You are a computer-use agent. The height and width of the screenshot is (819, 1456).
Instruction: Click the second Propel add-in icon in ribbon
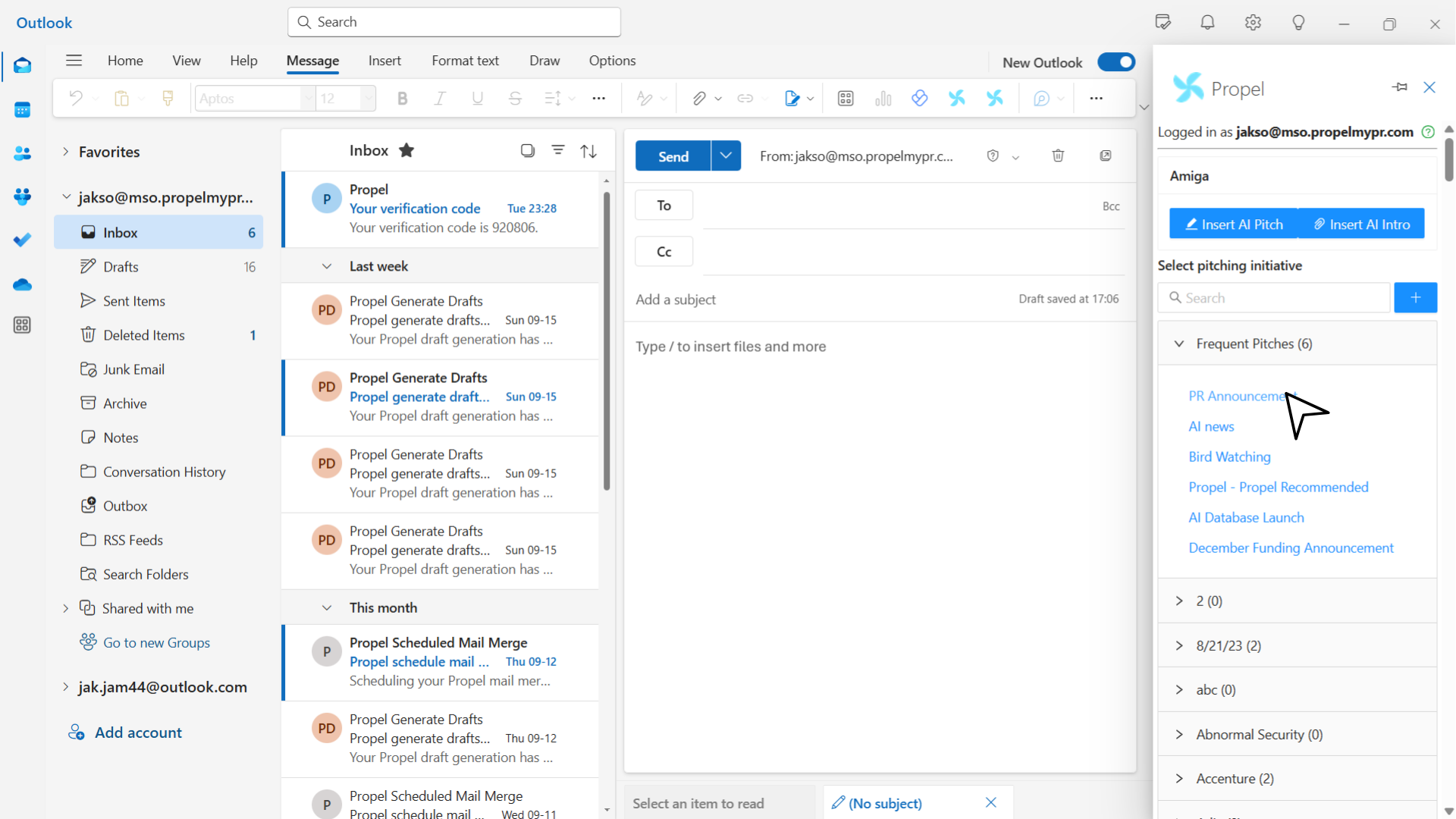tap(995, 98)
